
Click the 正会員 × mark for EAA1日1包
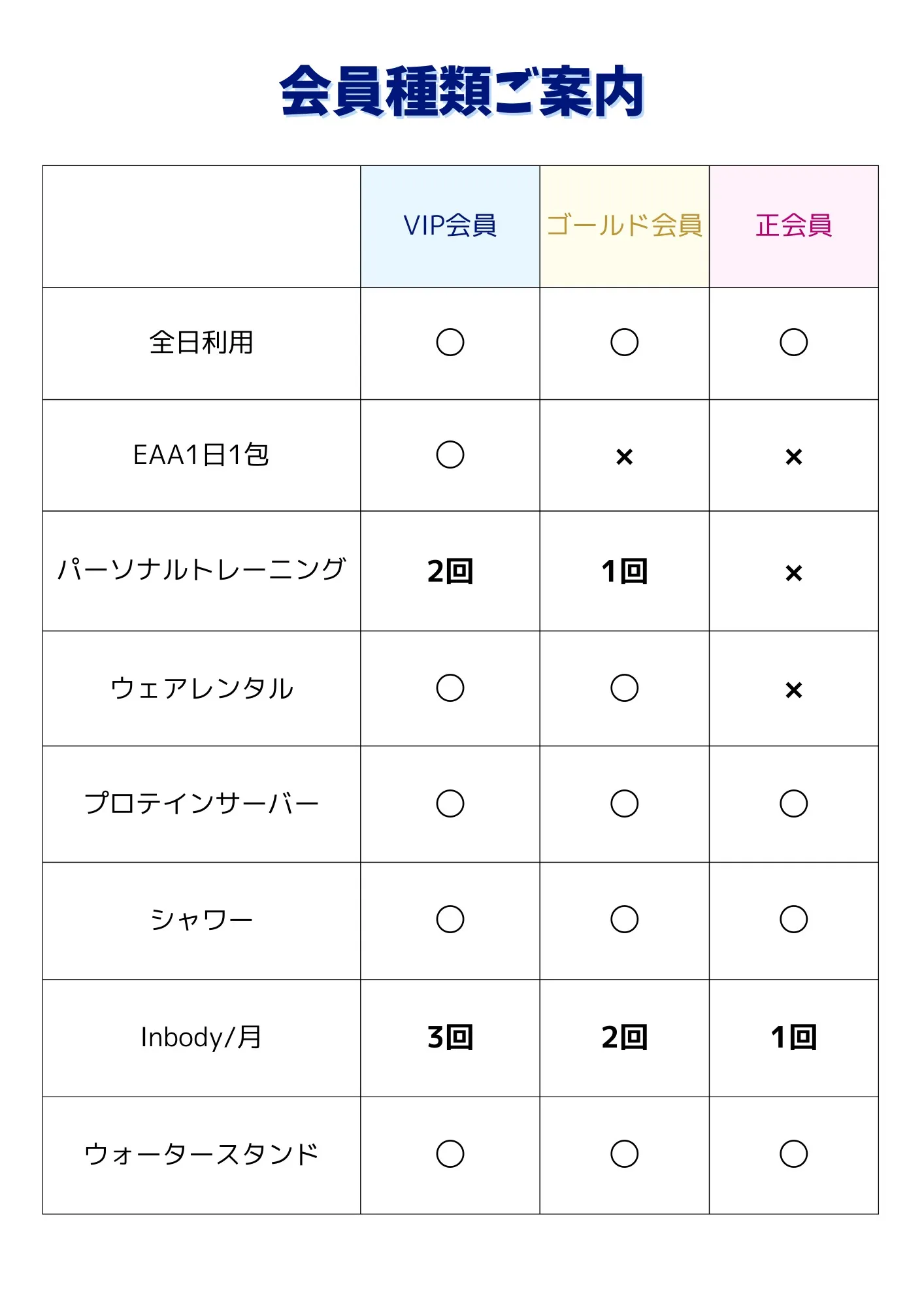793,456
